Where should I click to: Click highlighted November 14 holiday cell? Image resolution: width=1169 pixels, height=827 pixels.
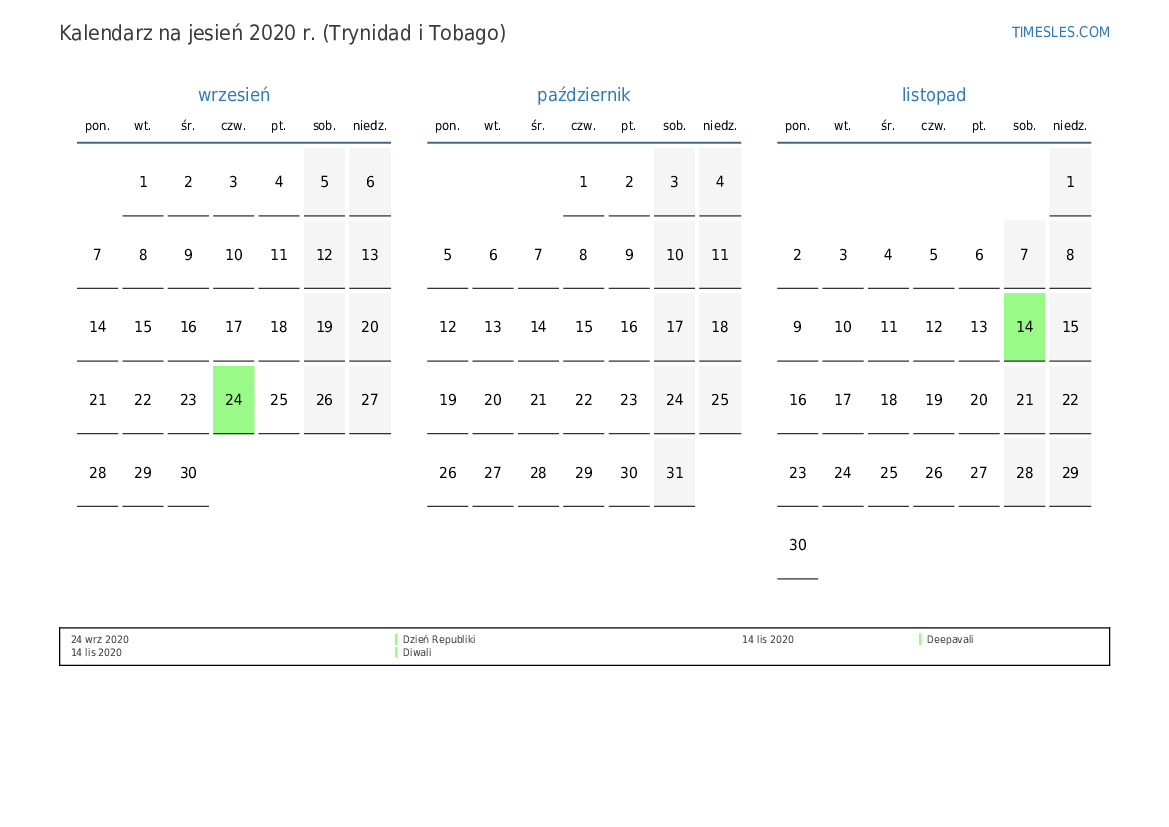[x=1024, y=327]
